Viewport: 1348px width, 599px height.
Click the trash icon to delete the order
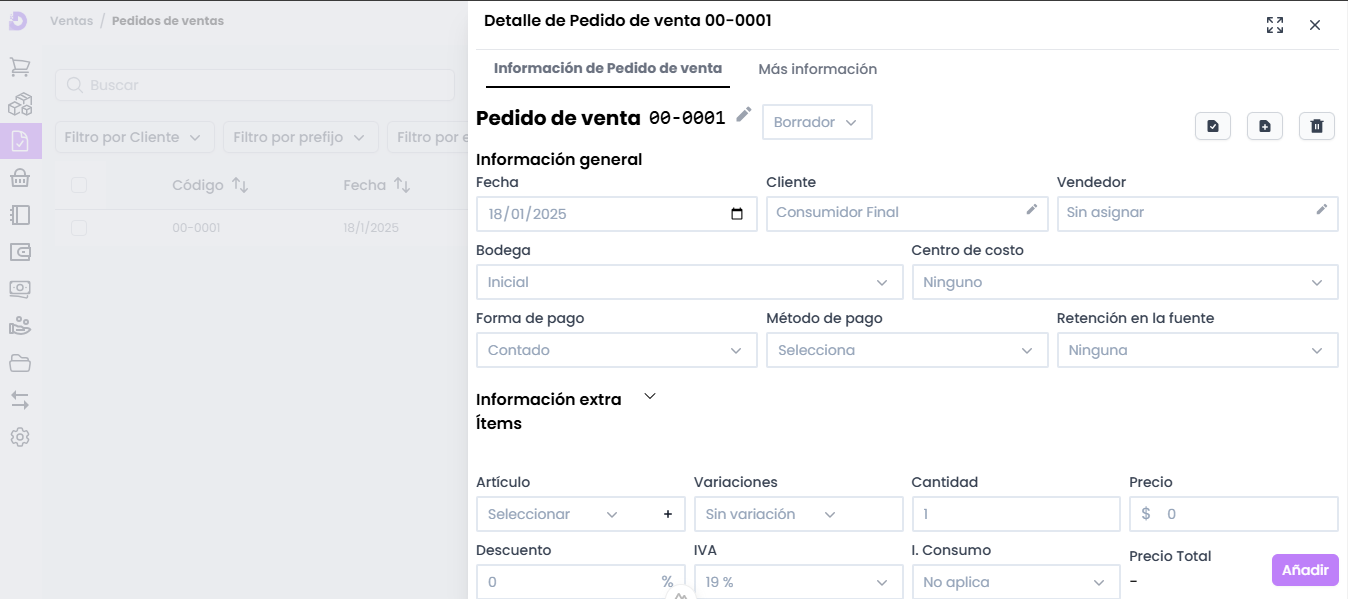[x=1316, y=126]
